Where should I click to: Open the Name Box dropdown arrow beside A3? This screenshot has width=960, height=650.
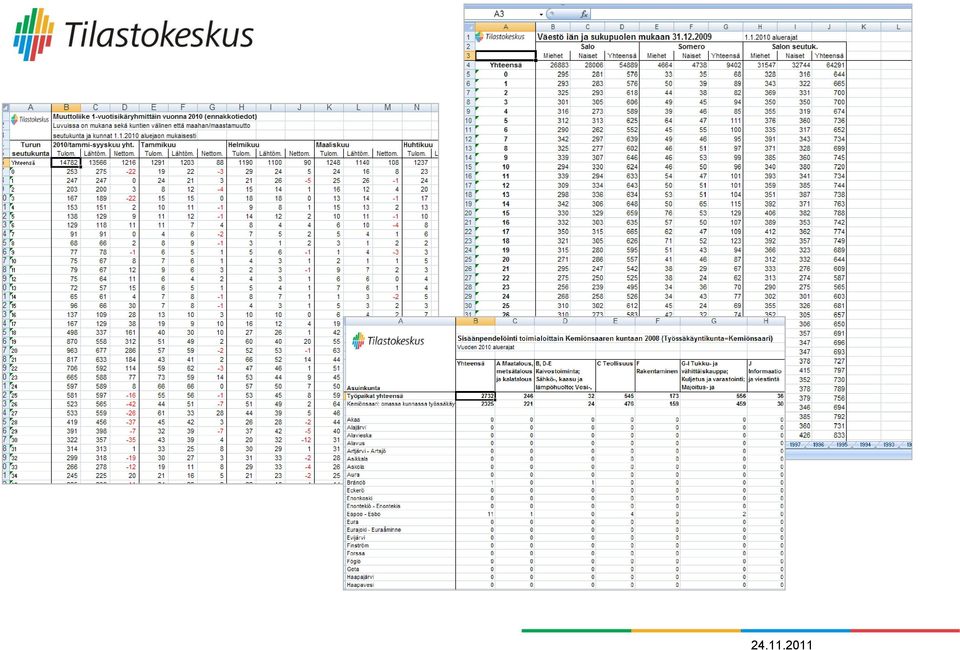541,14
